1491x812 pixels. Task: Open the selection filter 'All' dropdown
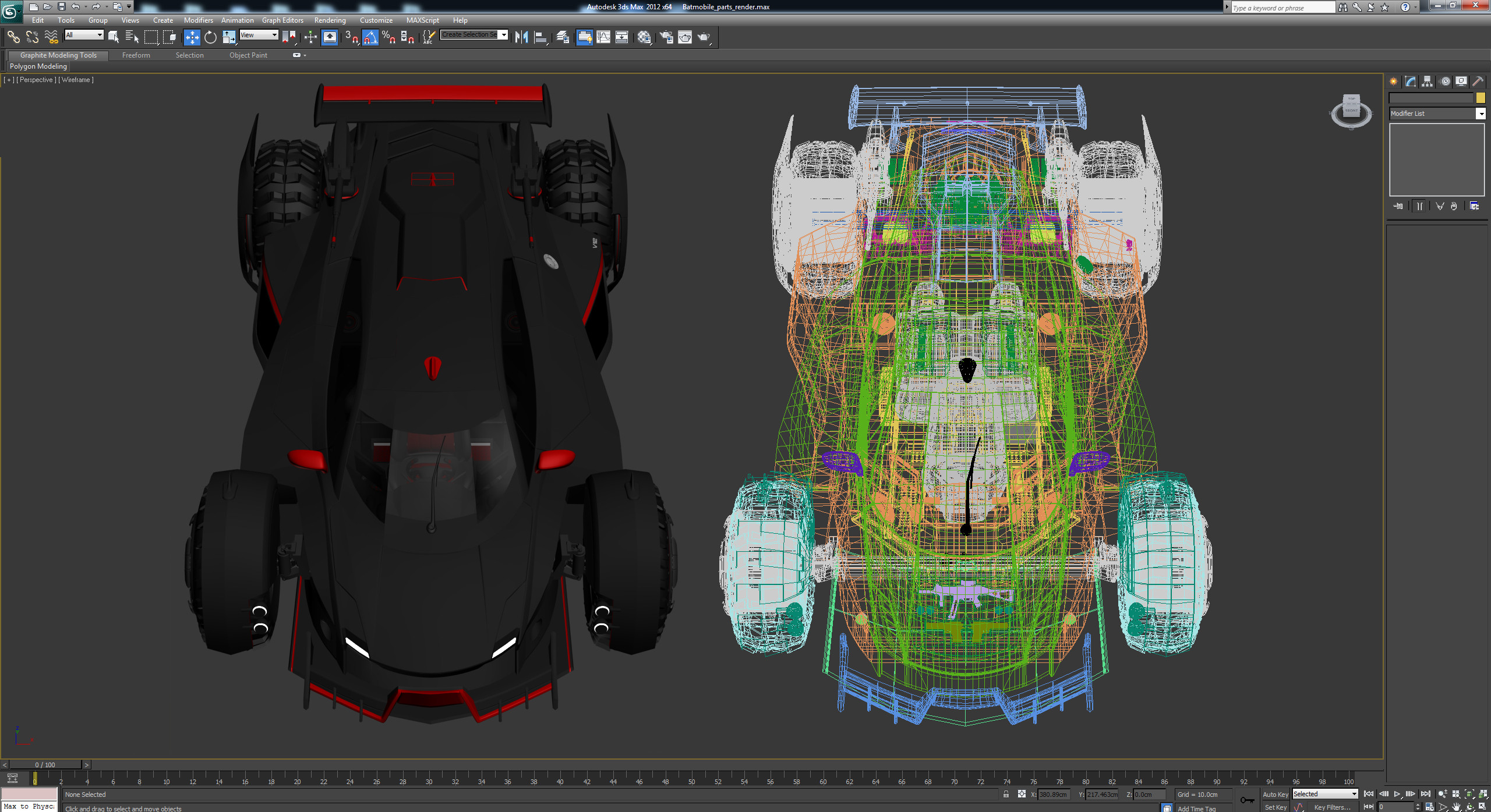point(84,35)
